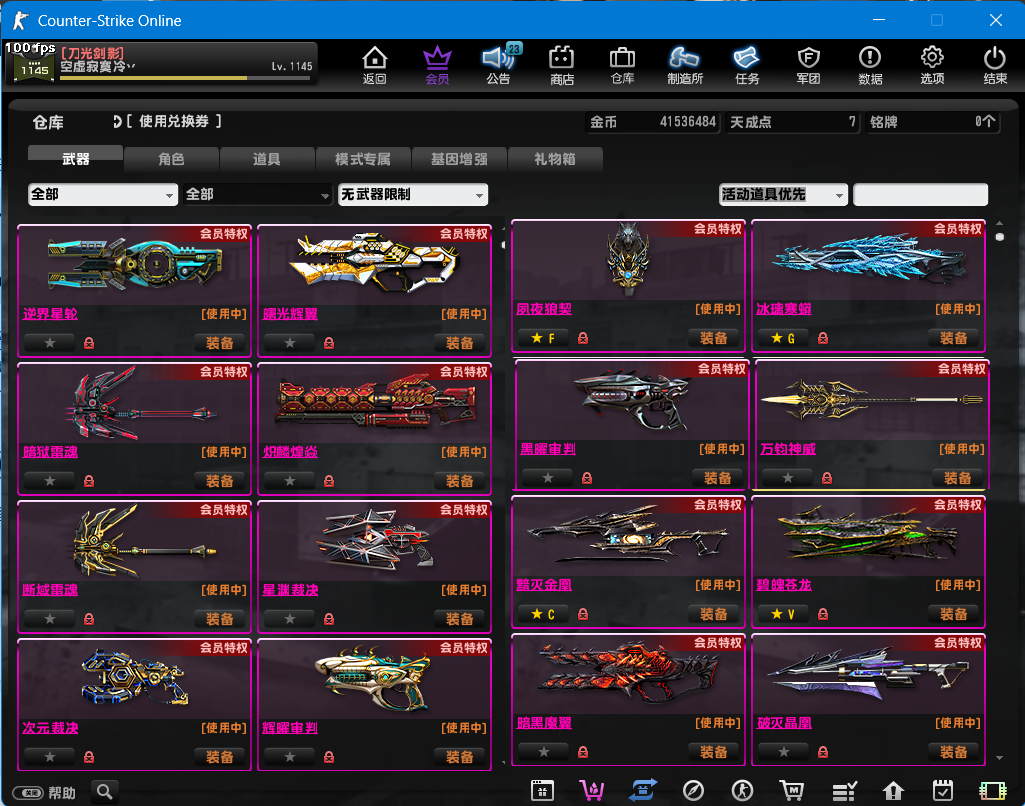Image resolution: width=1025 pixels, height=806 pixels.
Task: Open the running character icon in bottom bar
Action: tap(742, 791)
